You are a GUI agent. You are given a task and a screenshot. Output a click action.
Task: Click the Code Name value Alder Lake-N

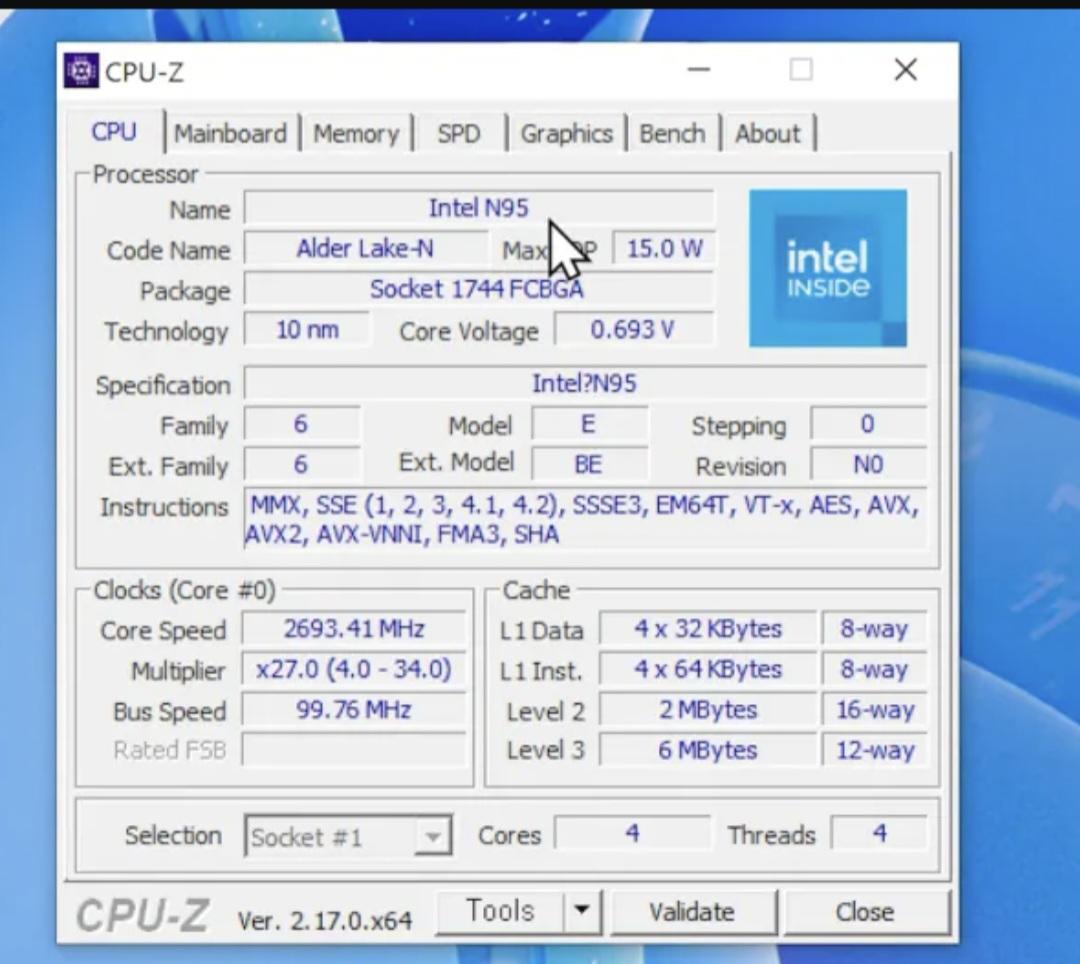point(366,248)
